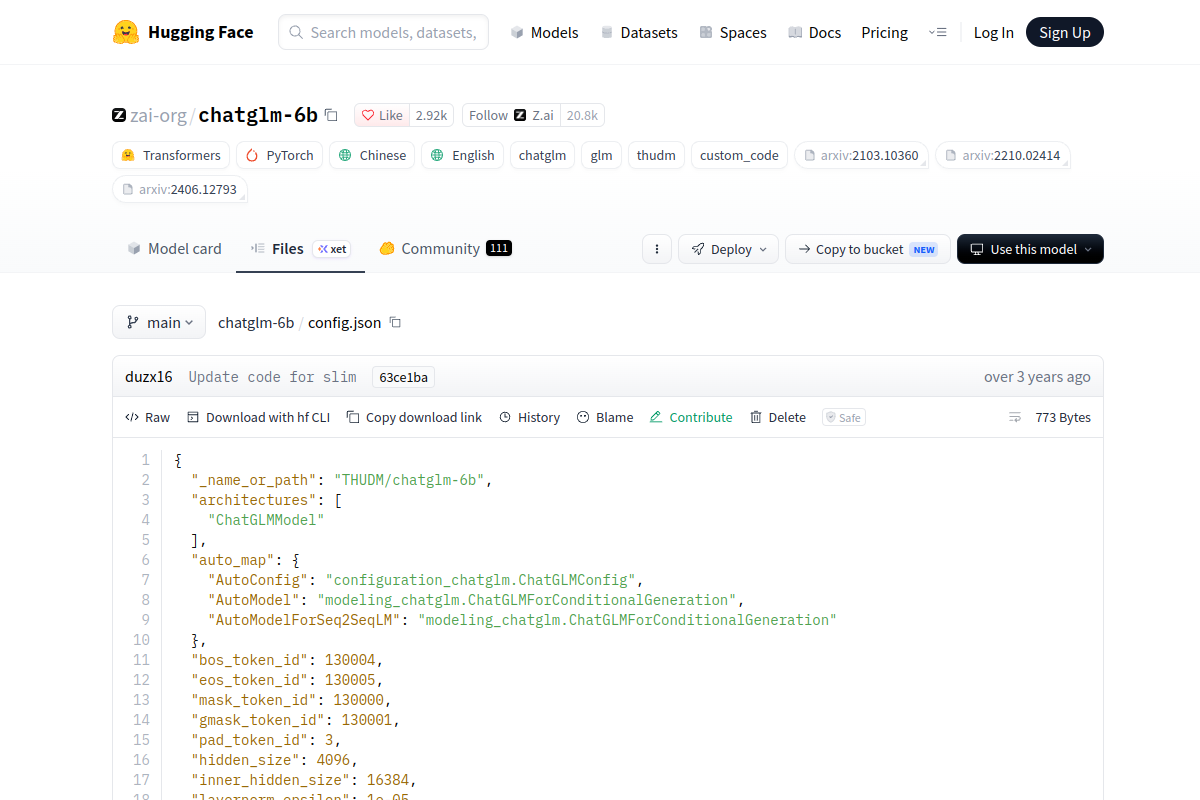This screenshot has height=800, width=1200.
Task: Select the thudm tag
Action: click(x=656, y=155)
